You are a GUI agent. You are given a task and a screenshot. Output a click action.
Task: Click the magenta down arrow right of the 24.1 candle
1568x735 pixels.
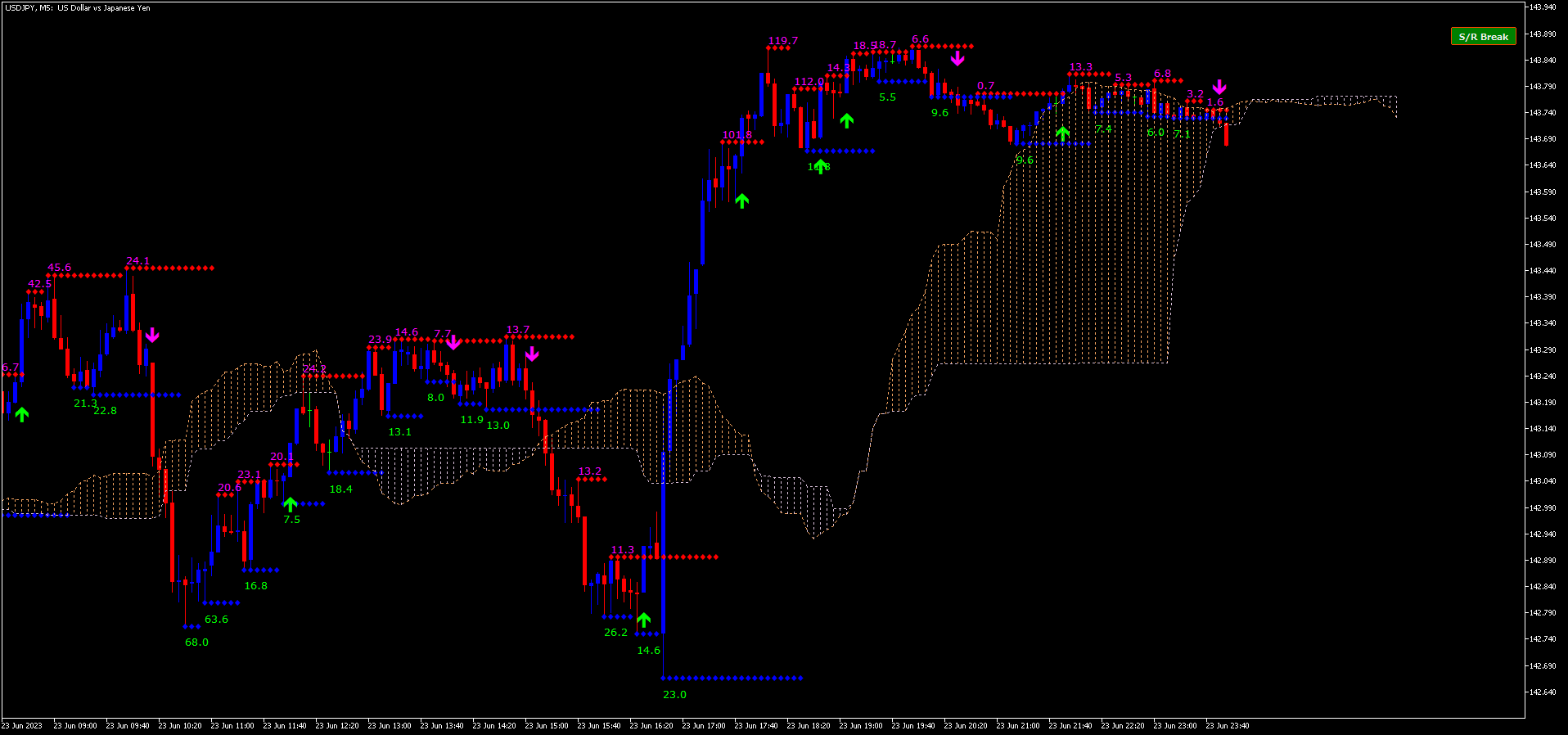point(152,335)
